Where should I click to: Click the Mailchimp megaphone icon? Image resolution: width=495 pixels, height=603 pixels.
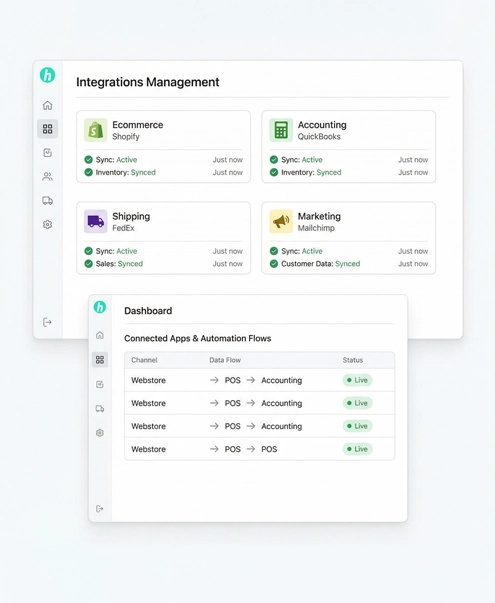pos(281,222)
